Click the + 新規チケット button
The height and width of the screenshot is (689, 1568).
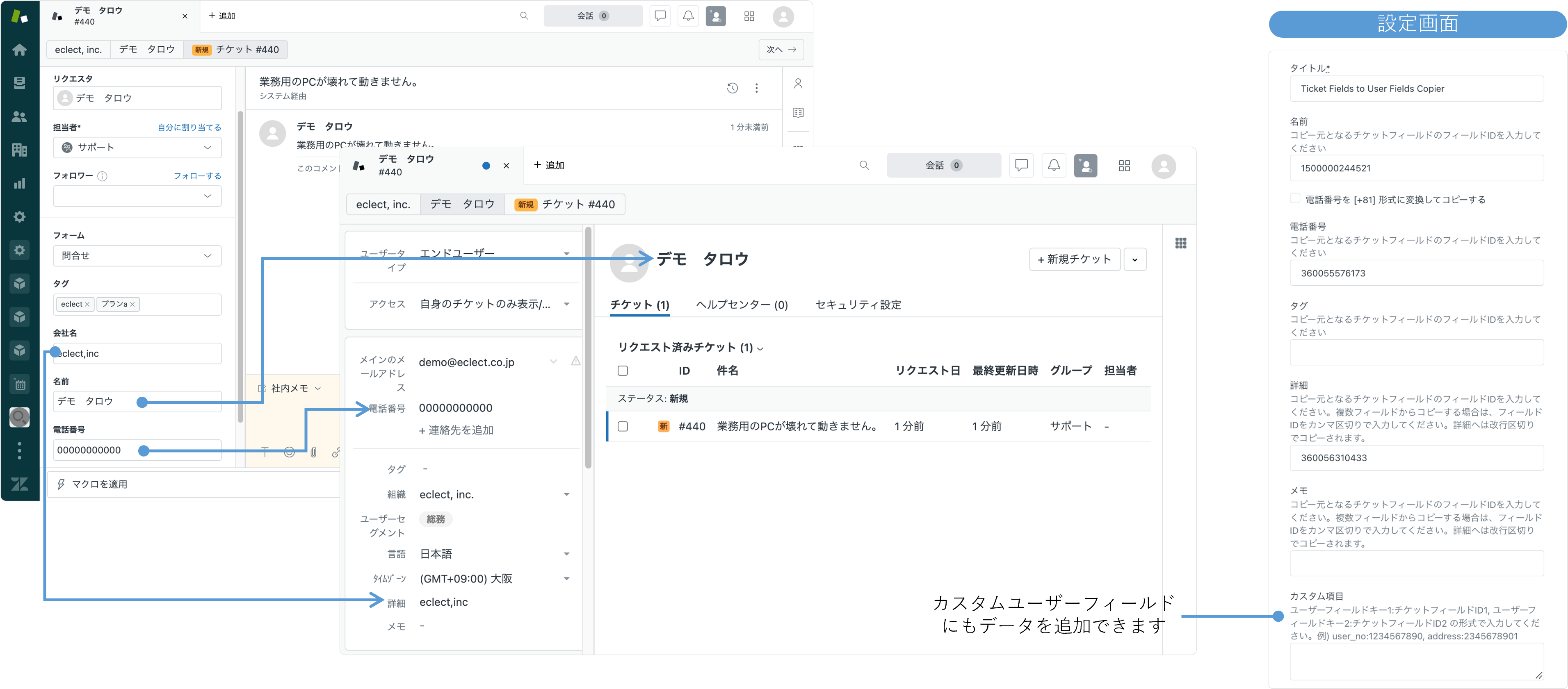point(1074,259)
